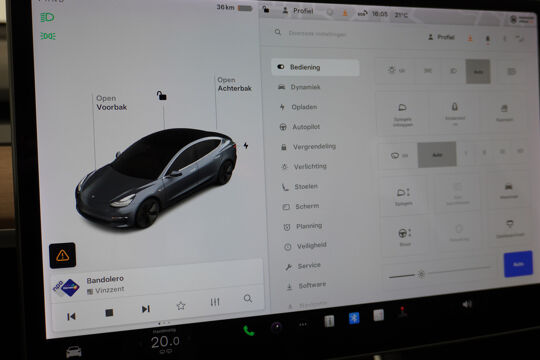Open the Voorbak front trunk
Image resolution: width=540 pixels, height=360 pixels.
[111, 103]
